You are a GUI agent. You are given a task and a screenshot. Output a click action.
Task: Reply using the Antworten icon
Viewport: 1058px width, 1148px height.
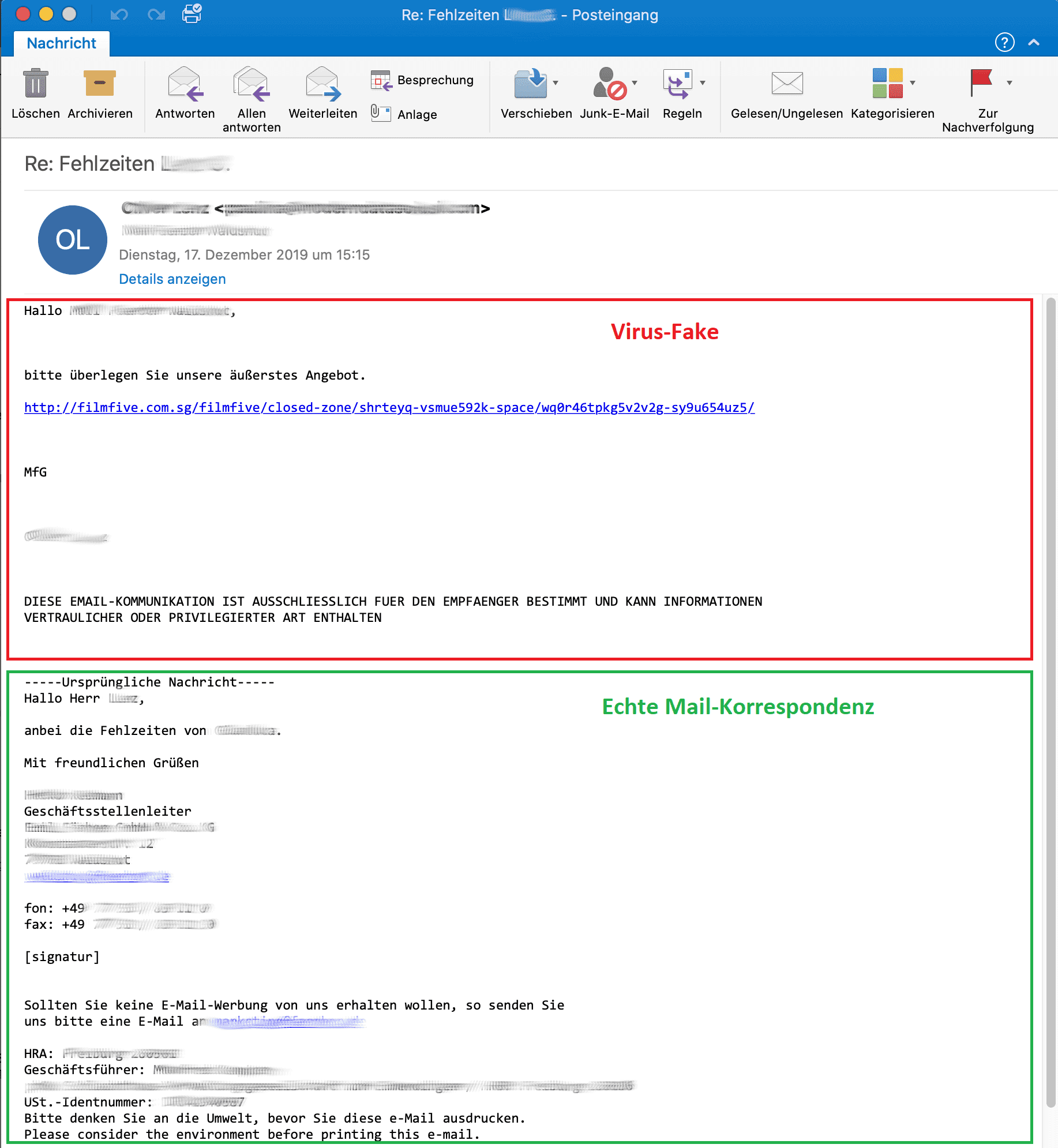click(185, 84)
